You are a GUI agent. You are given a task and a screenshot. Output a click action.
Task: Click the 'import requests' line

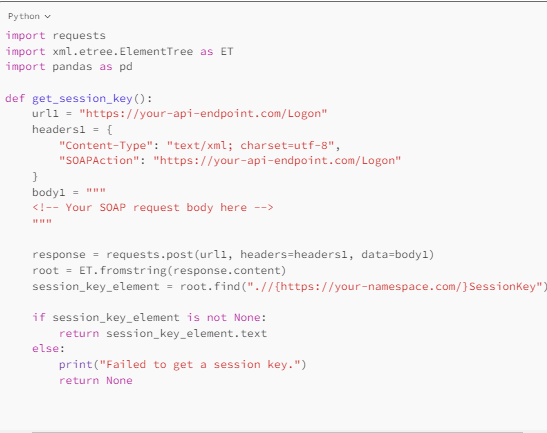pos(55,36)
